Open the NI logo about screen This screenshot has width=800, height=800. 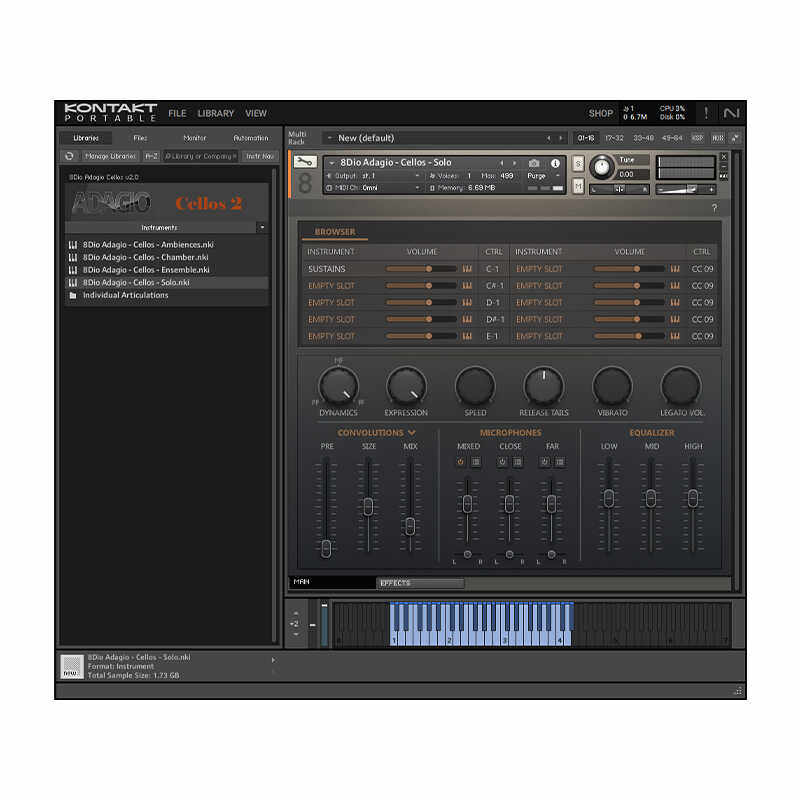click(731, 113)
